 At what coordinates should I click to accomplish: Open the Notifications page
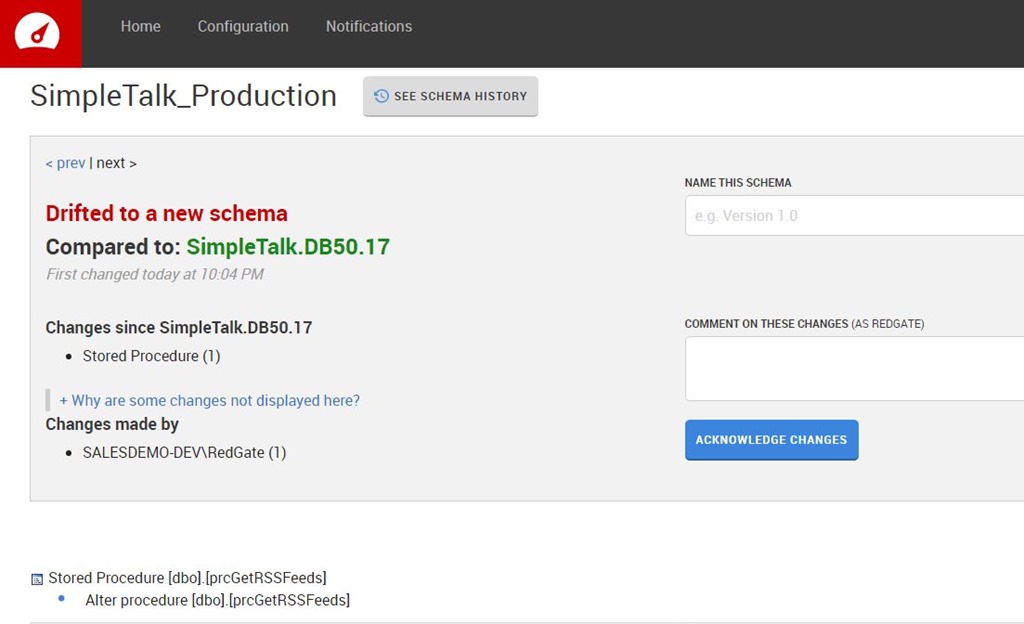click(x=368, y=27)
